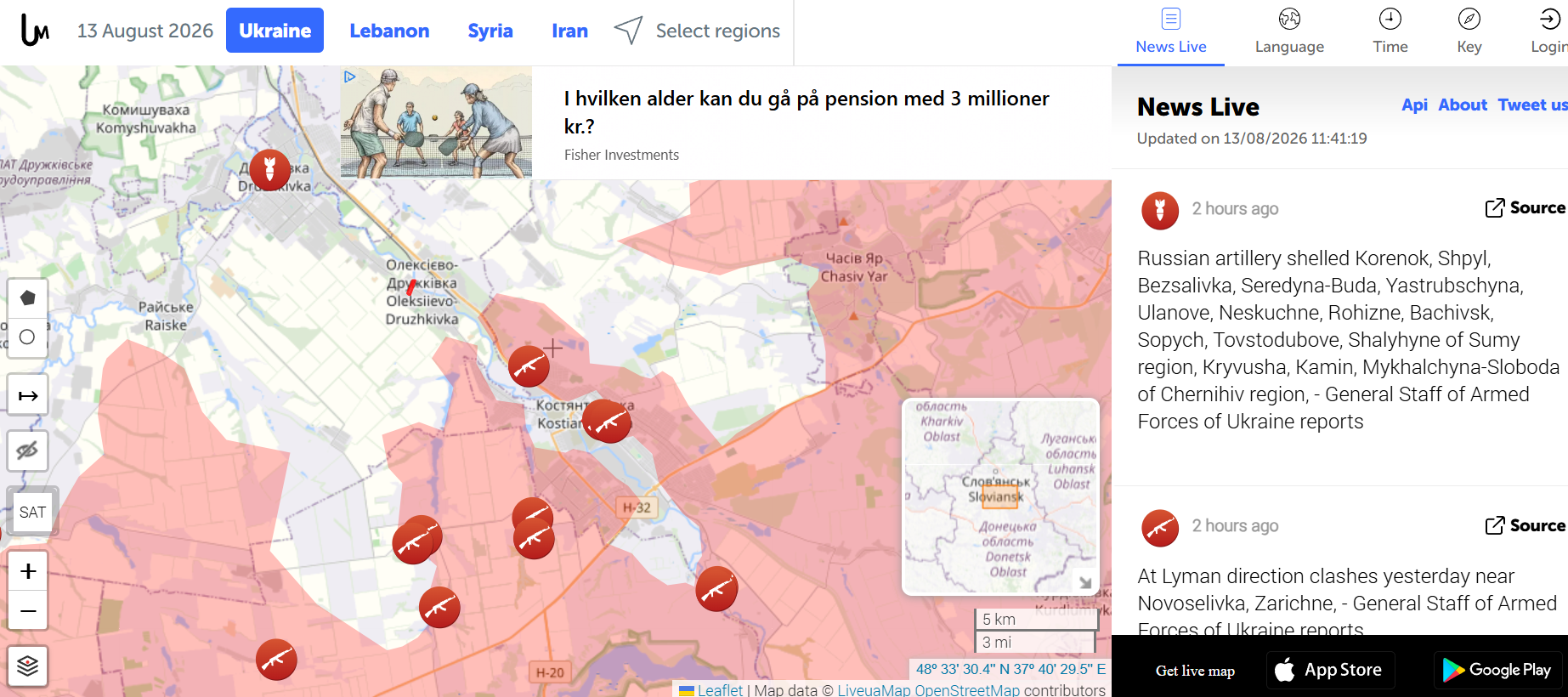
Task: Open the map layers selector
Action: (x=27, y=666)
